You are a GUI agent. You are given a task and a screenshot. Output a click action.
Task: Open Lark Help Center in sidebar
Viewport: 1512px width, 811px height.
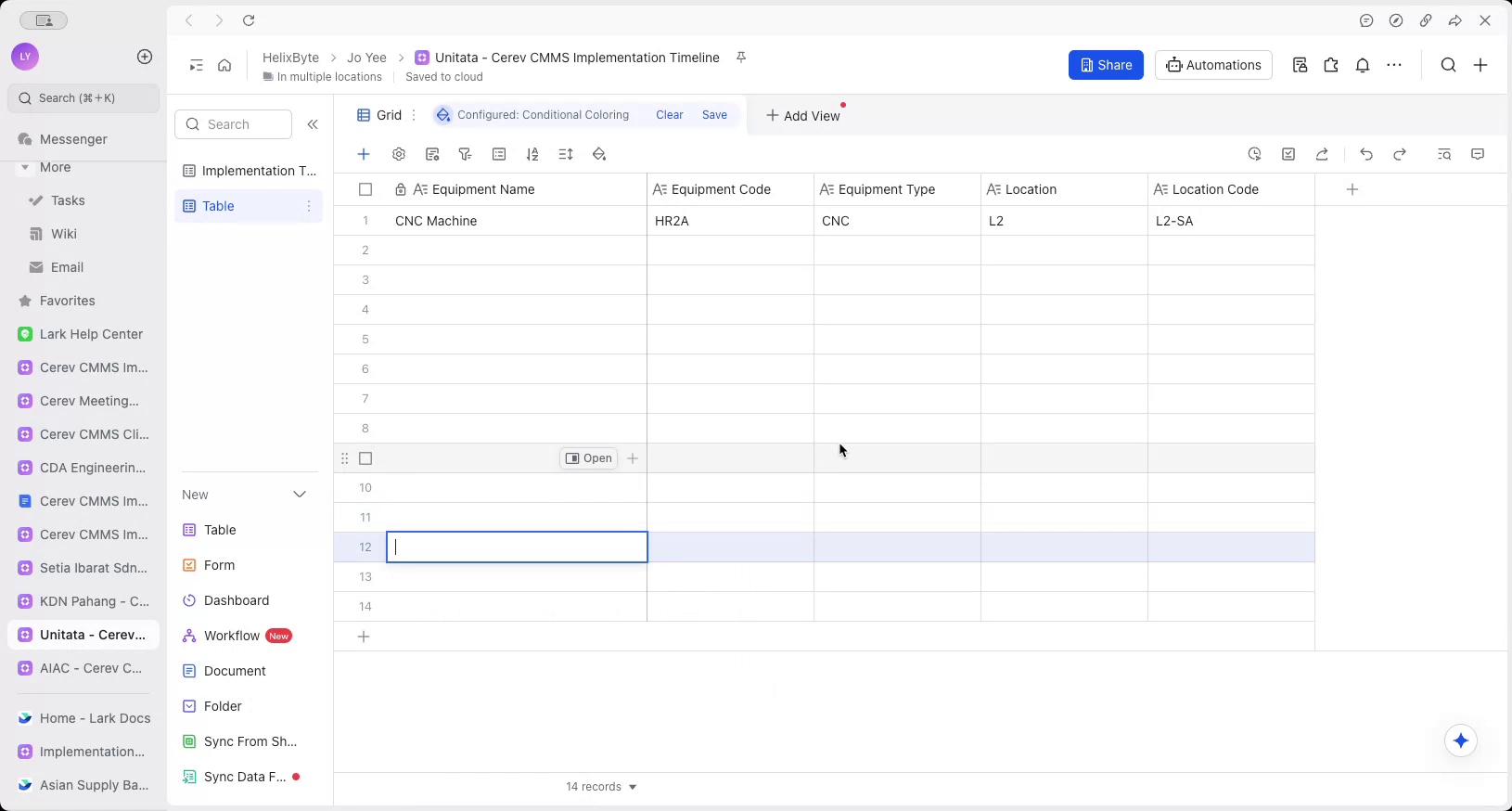(x=83, y=334)
